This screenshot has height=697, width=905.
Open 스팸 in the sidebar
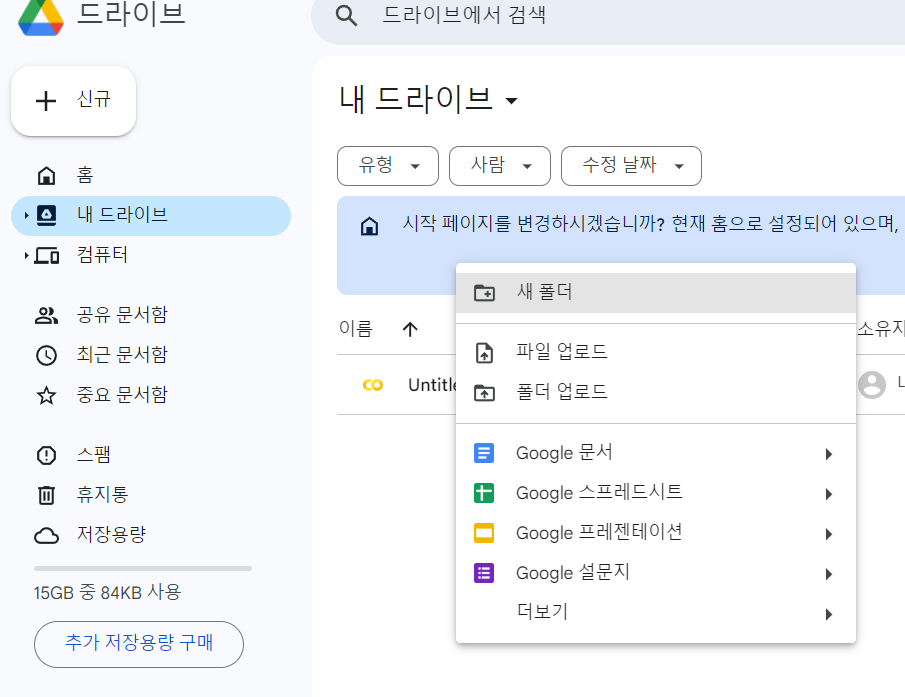(151, 455)
